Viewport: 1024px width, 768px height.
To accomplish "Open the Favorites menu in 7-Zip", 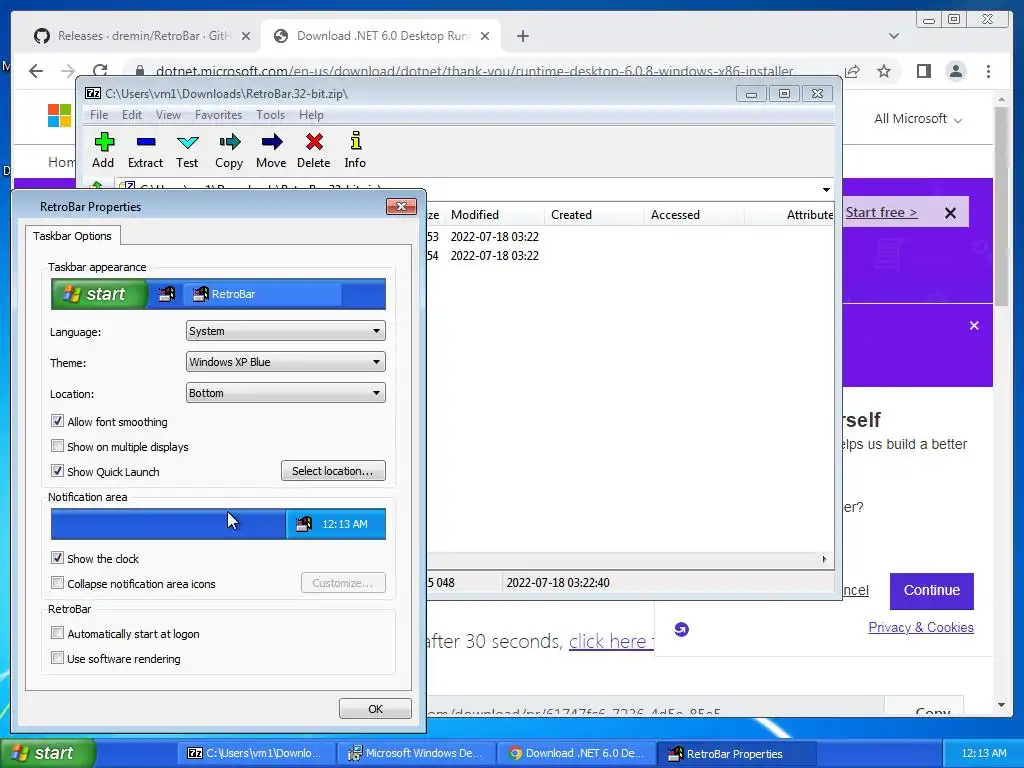I will click(x=218, y=115).
